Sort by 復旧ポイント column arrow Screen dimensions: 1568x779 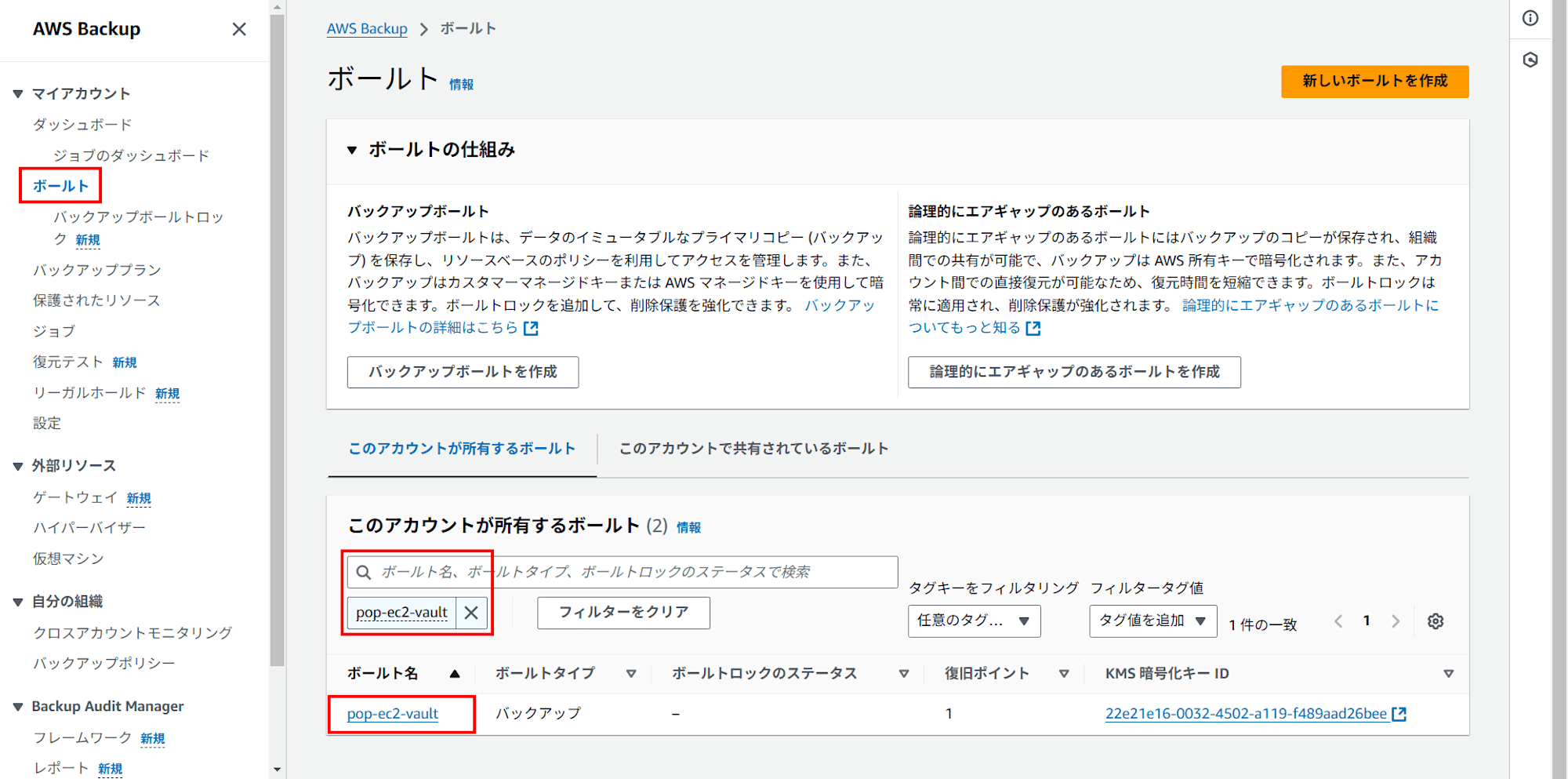tap(1064, 674)
